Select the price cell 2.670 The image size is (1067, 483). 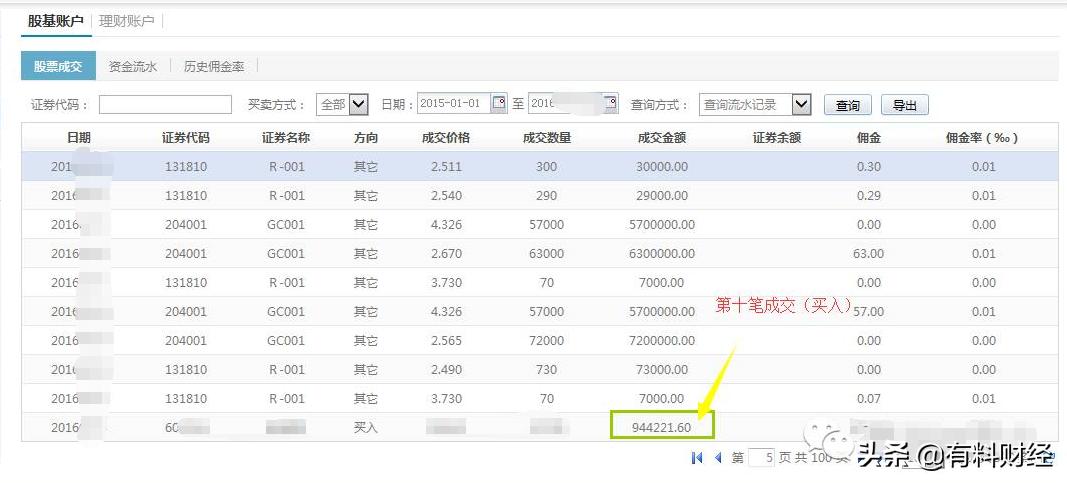click(x=446, y=253)
